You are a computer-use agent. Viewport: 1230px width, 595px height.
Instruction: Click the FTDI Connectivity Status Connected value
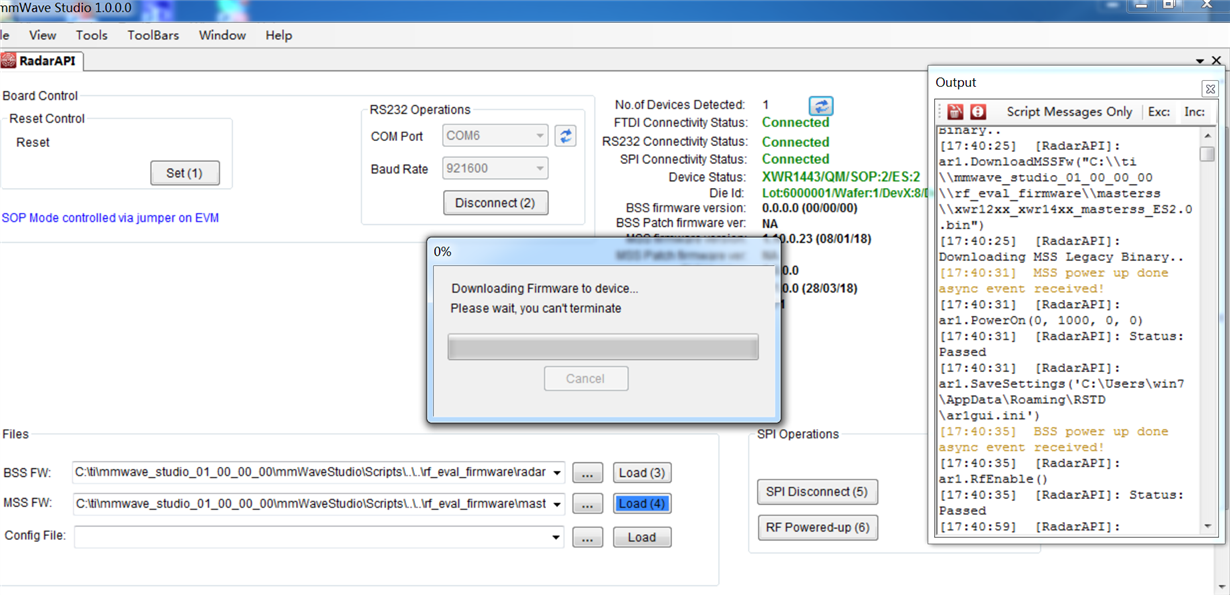tap(795, 122)
